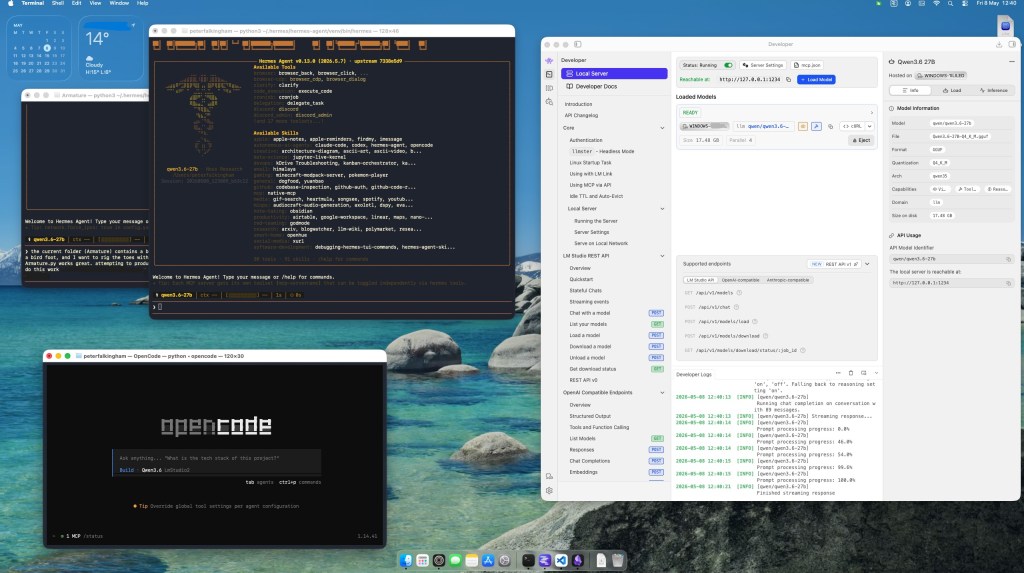Eject the loaded qwen model

pos(861,140)
